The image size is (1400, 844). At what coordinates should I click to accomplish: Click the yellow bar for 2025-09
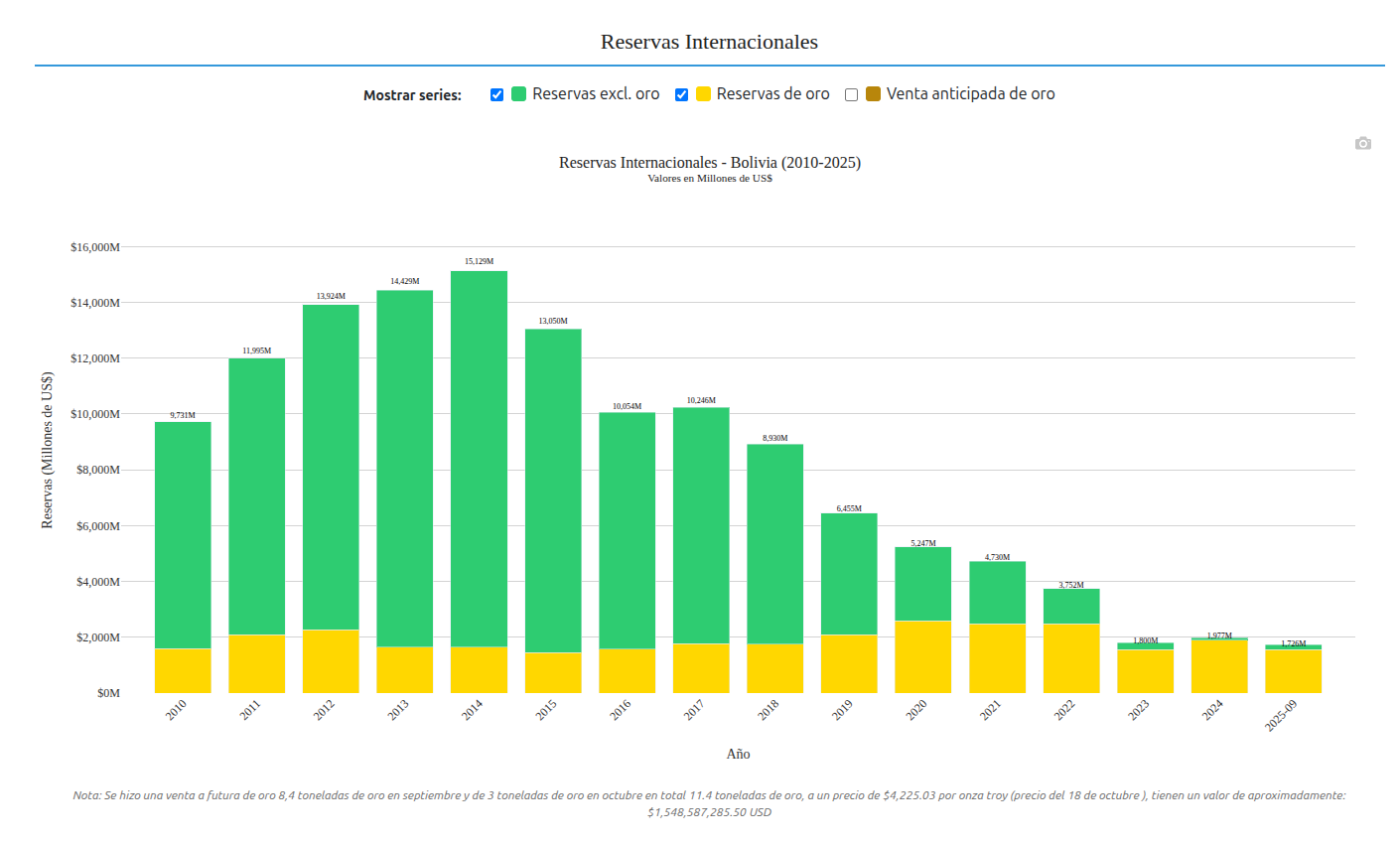click(1293, 671)
